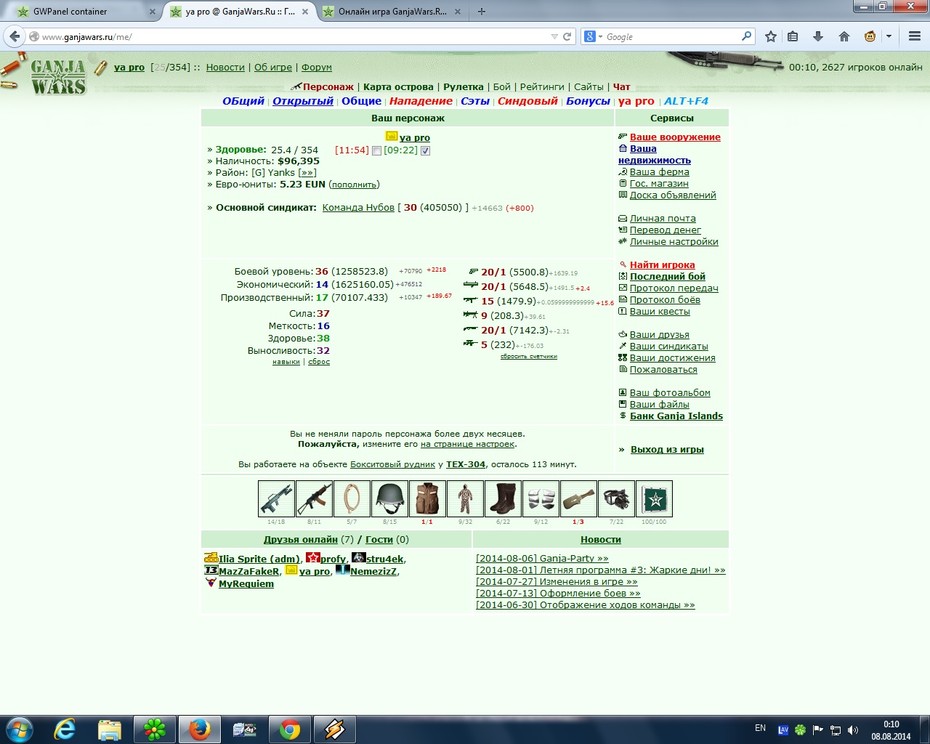Viewport: 930px width, 744px height.
Task: Open the Windows Start button
Action: tap(18, 729)
